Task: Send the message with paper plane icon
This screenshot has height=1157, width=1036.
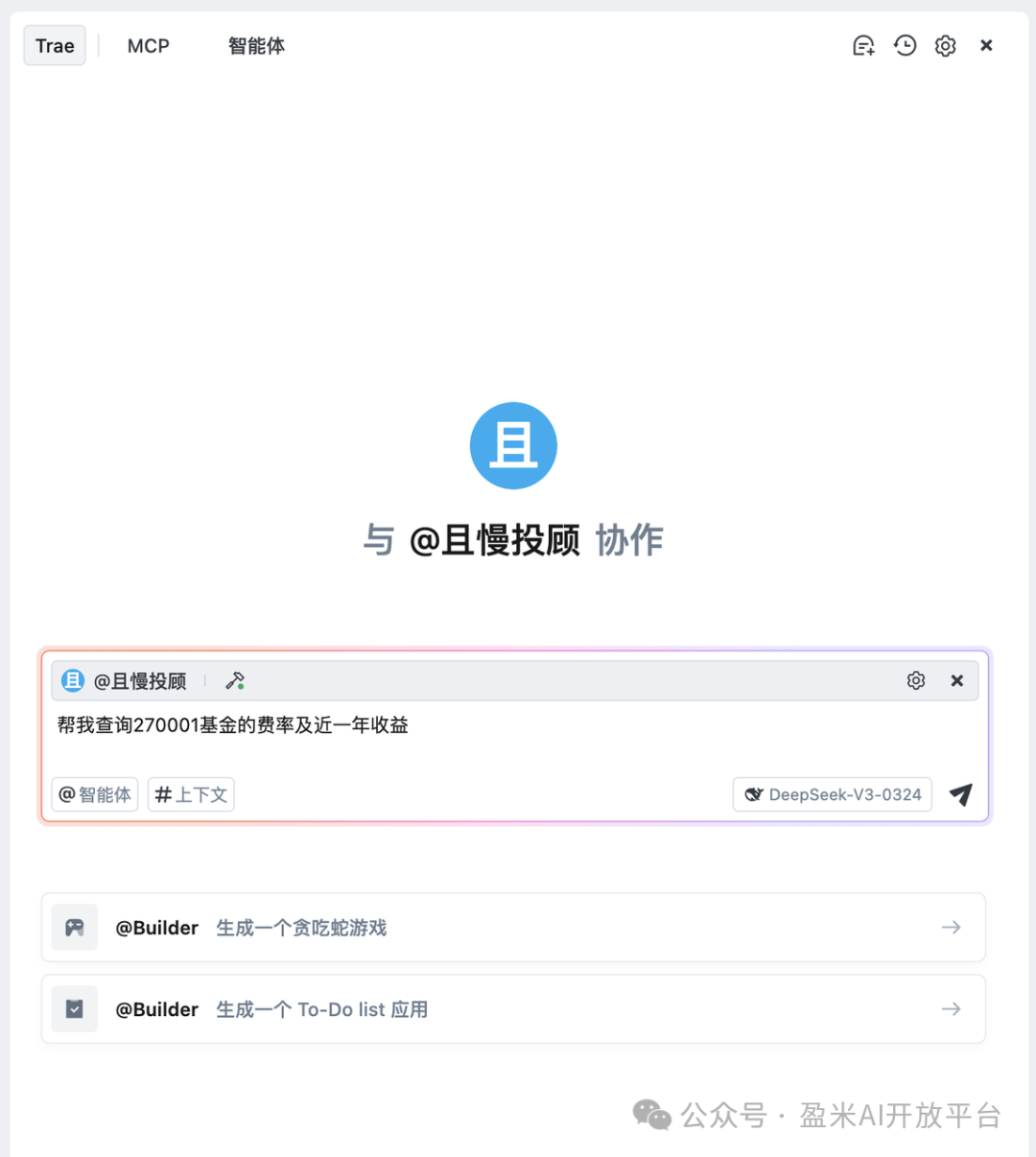Action: (x=961, y=794)
